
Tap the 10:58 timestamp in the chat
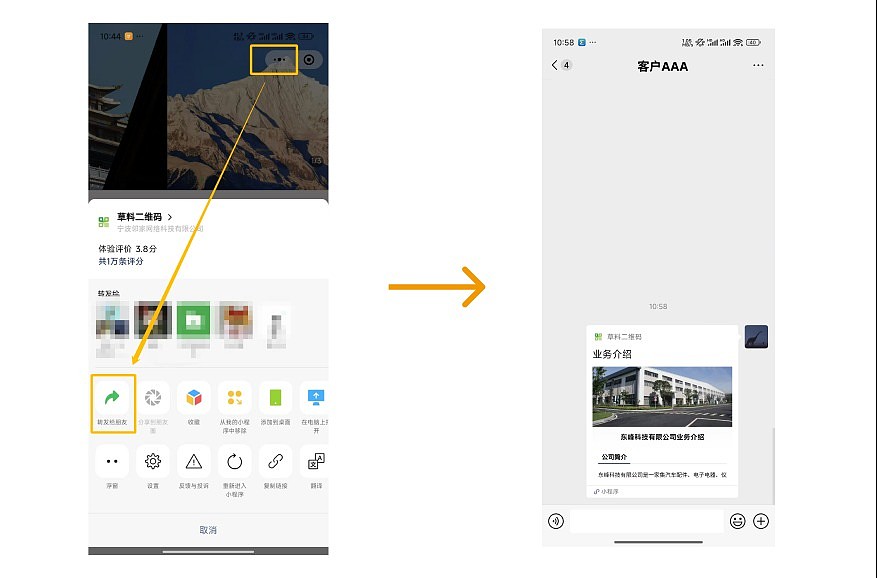pos(658,307)
